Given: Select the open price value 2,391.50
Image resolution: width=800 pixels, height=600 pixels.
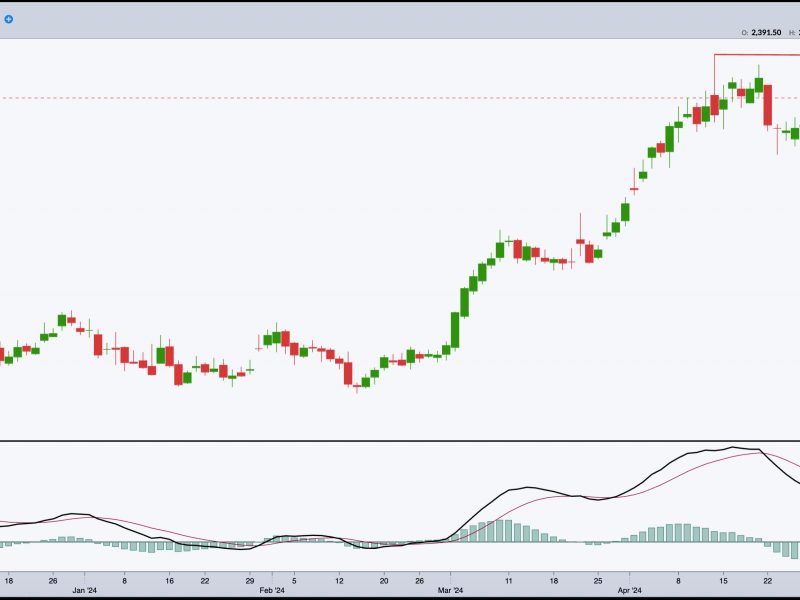Looking at the screenshot, I should [766, 33].
